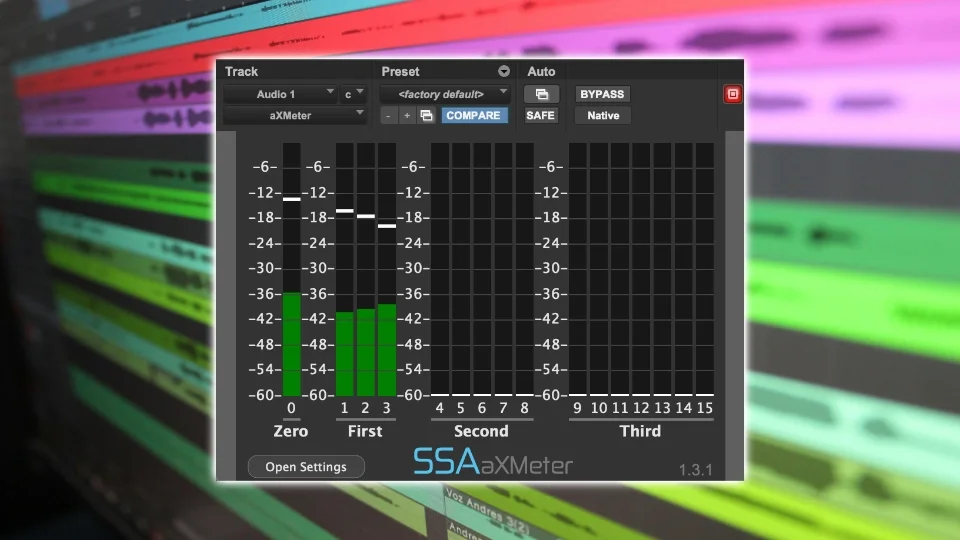Click the Open Settings button

click(x=306, y=467)
